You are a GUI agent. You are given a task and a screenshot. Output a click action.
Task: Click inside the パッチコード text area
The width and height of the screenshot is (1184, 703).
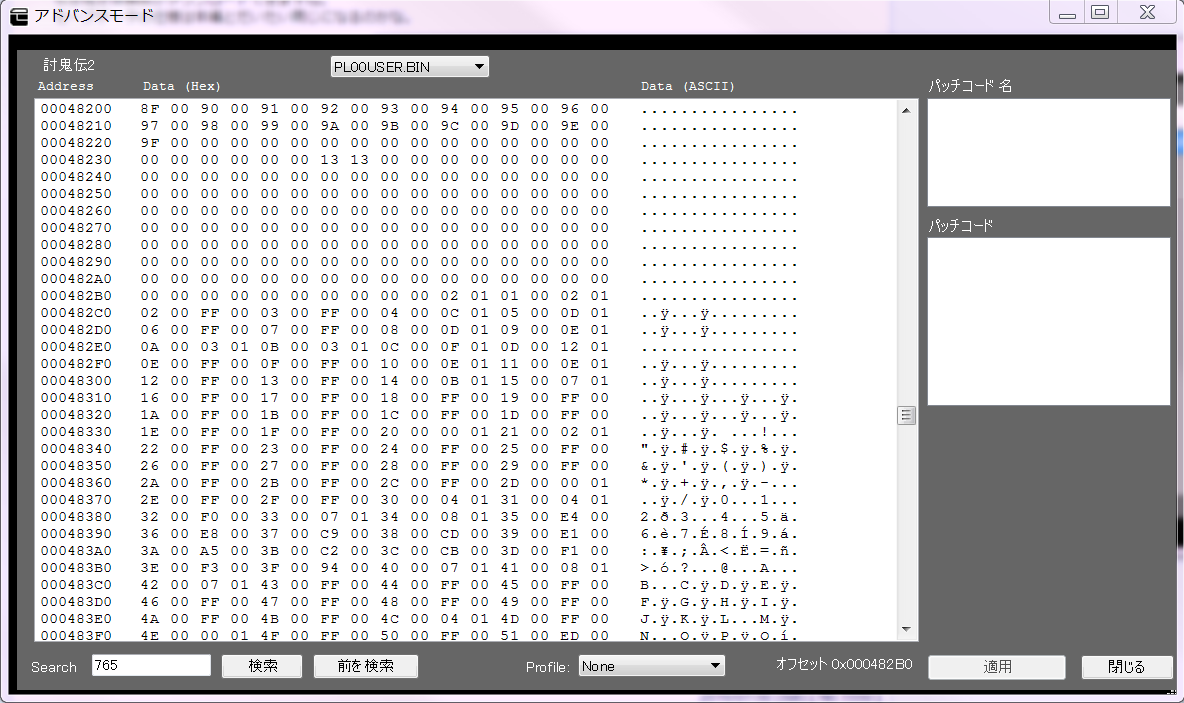[1048, 321]
